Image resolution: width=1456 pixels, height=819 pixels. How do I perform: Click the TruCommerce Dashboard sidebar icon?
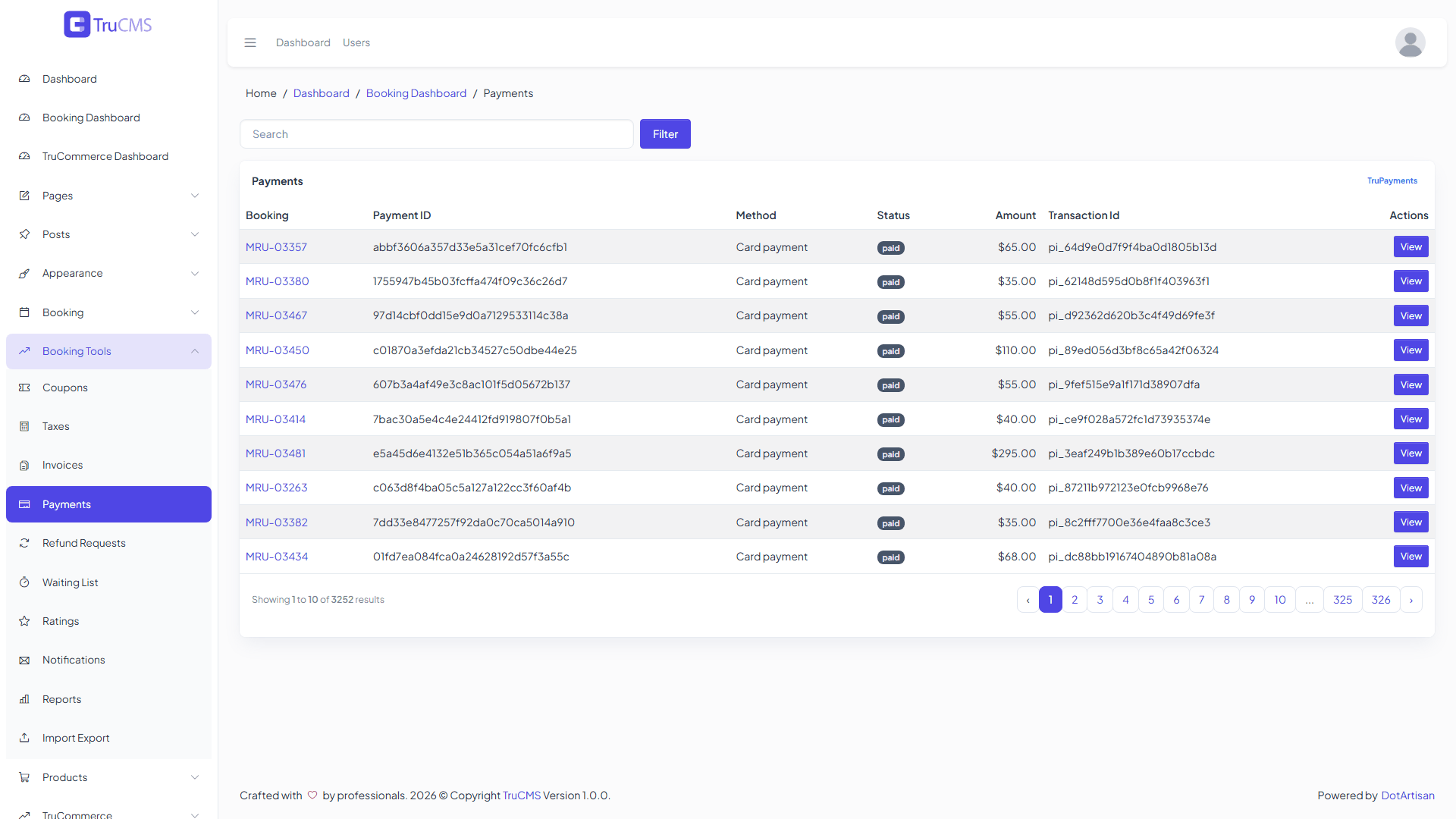pos(24,156)
